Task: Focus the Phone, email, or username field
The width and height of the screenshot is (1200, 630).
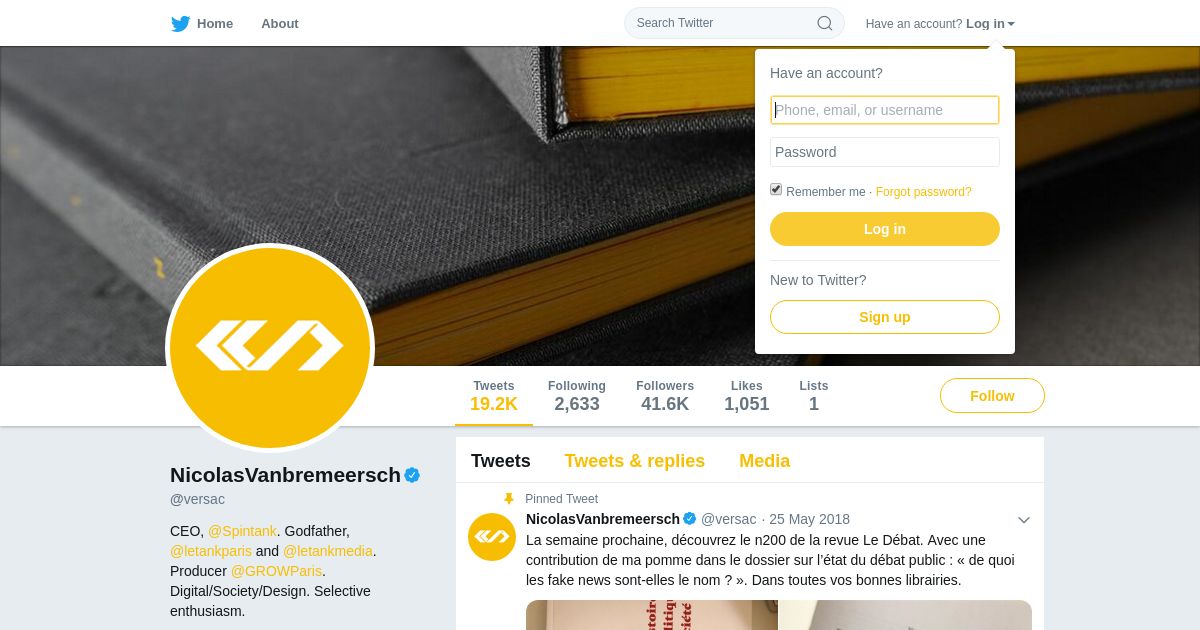Action: point(885,110)
